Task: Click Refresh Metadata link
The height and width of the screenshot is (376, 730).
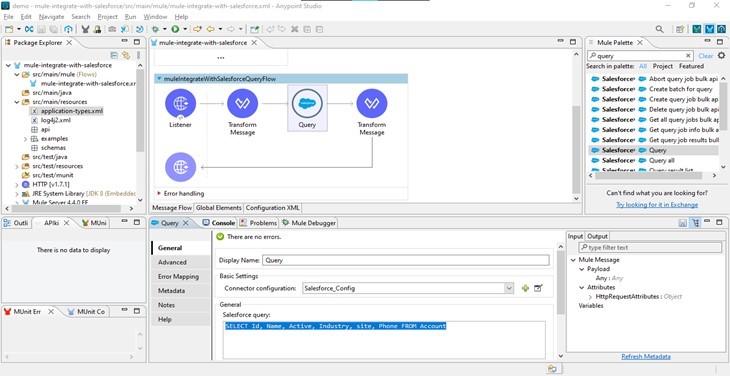Action: pyautogui.click(x=646, y=357)
